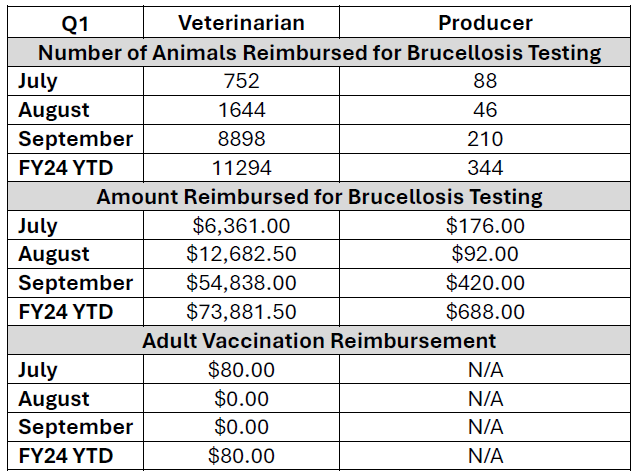Select the $12,682.50 cell
The image size is (637, 476).
(x=241, y=254)
